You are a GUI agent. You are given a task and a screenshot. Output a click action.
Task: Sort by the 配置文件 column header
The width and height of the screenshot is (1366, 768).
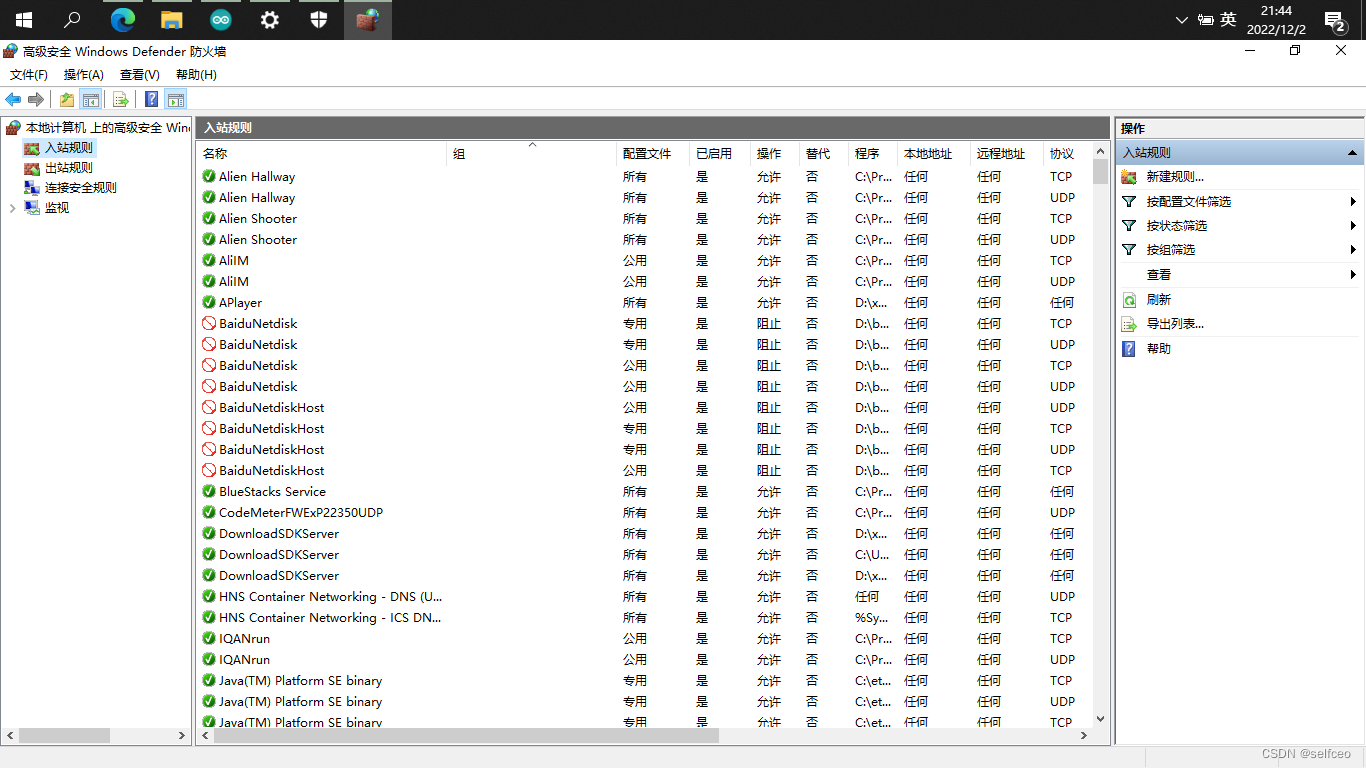pyautogui.click(x=653, y=153)
